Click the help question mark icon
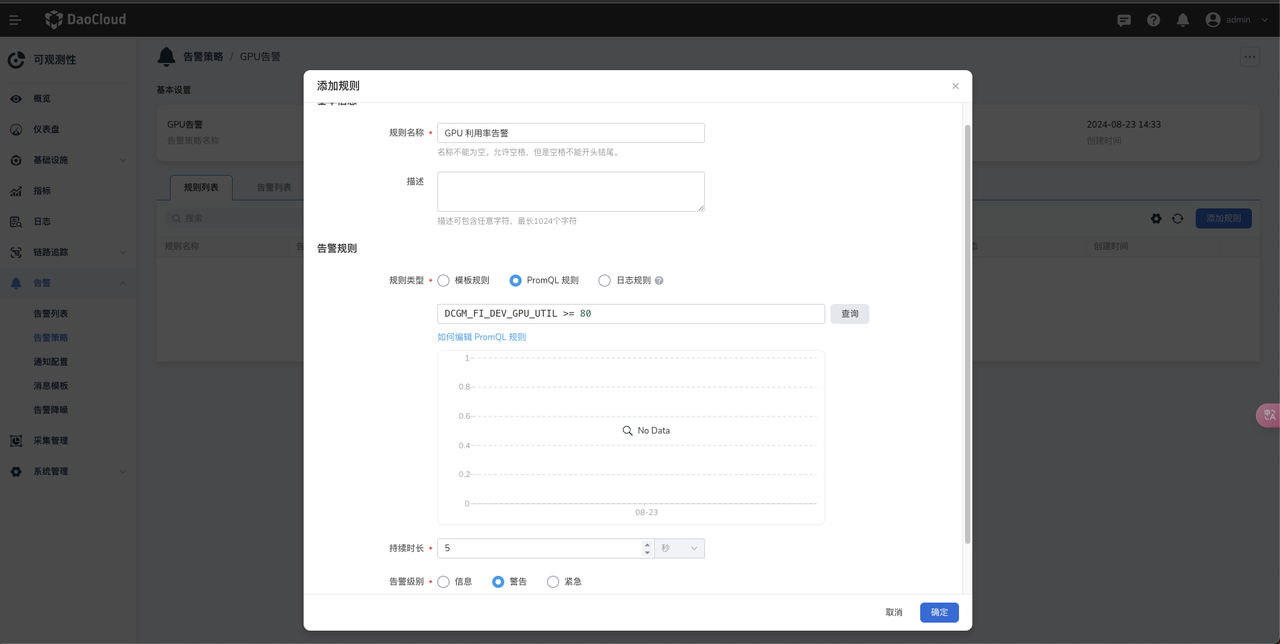1280x644 pixels. coord(1153,20)
